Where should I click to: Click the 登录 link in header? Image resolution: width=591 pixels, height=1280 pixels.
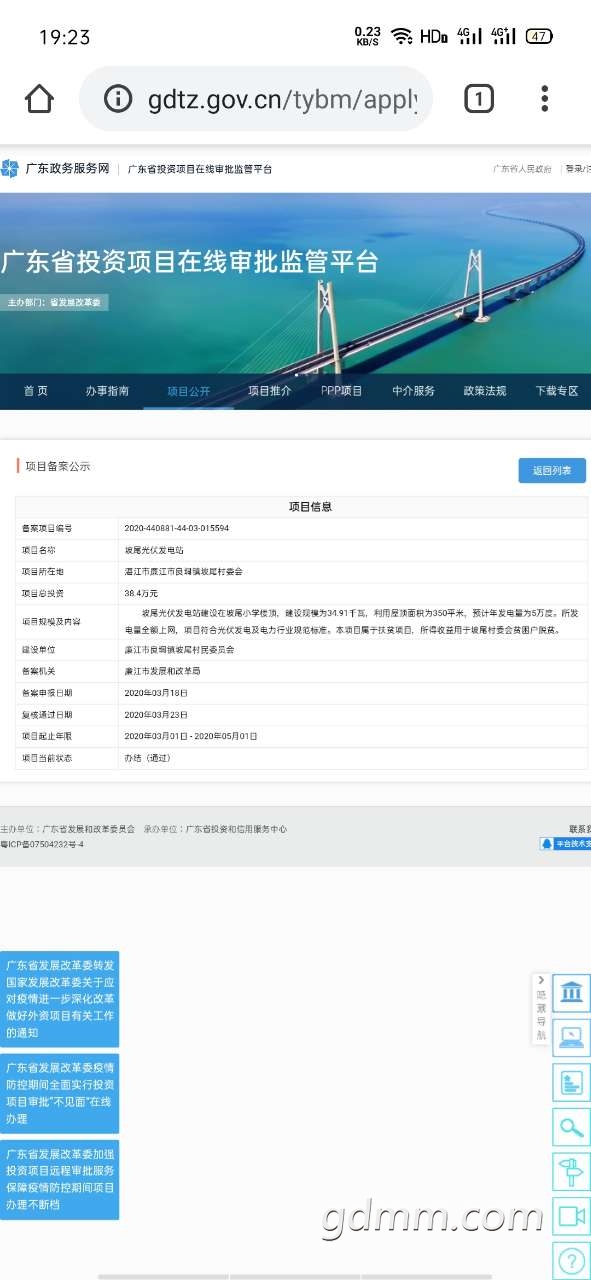click(x=572, y=169)
